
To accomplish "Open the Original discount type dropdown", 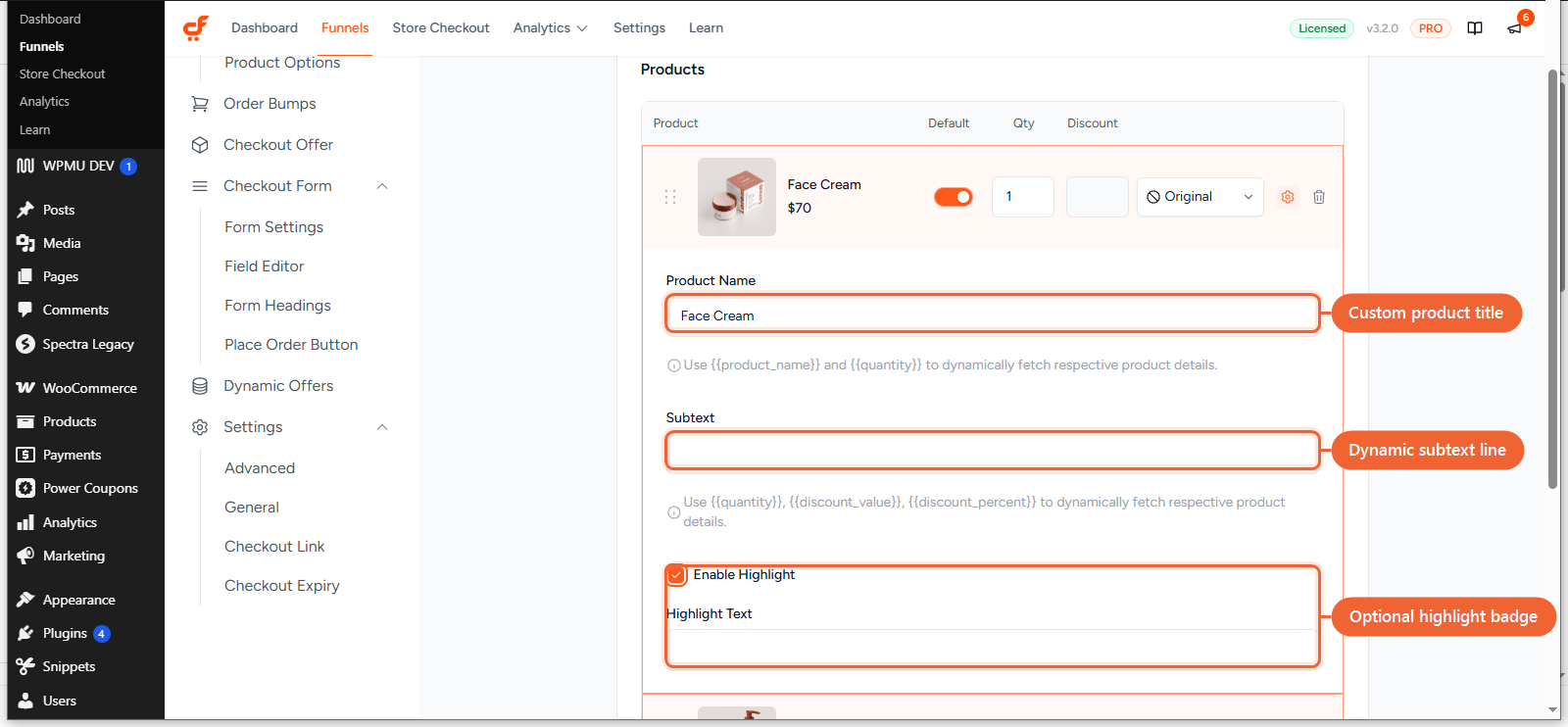I will click(x=1200, y=197).
